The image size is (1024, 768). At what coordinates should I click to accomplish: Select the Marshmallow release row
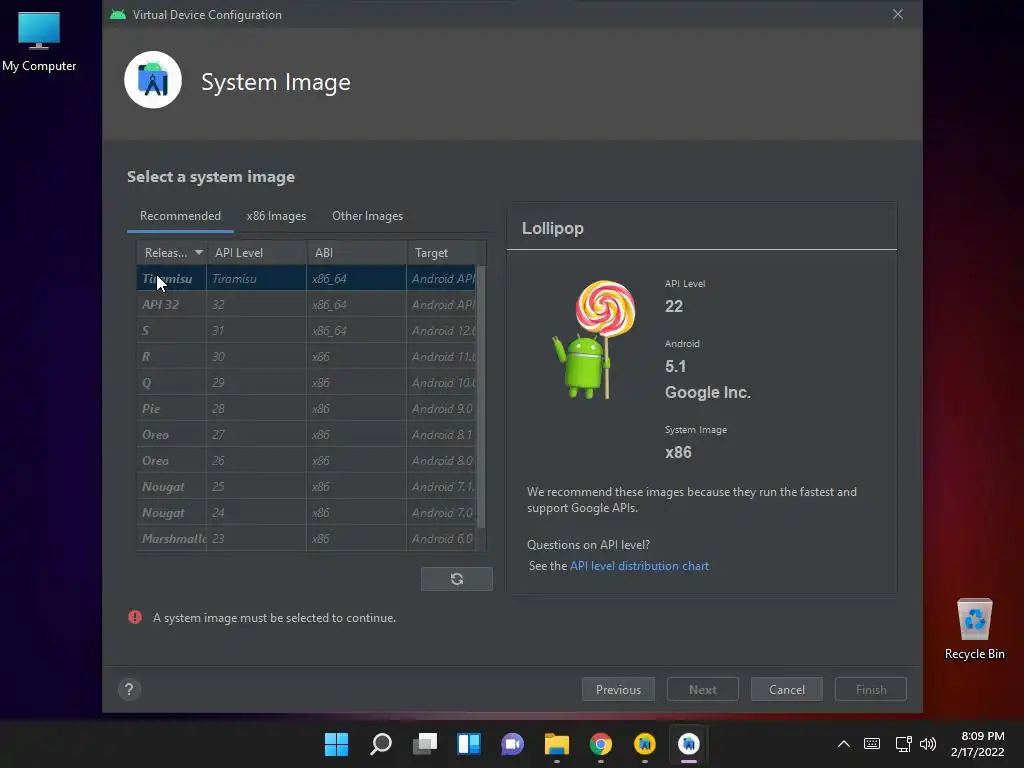click(x=306, y=539)
